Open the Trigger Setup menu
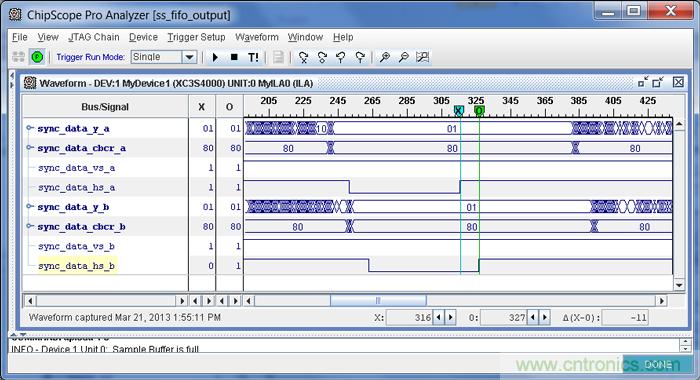This screenshot has width=700, height=380. coord(196,37)
